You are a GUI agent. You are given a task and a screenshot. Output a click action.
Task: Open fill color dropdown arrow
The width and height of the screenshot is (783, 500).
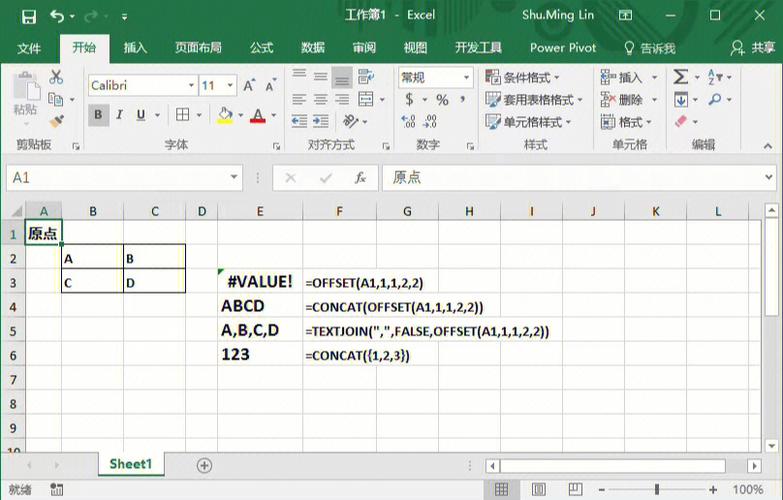[x=241, y=115]
